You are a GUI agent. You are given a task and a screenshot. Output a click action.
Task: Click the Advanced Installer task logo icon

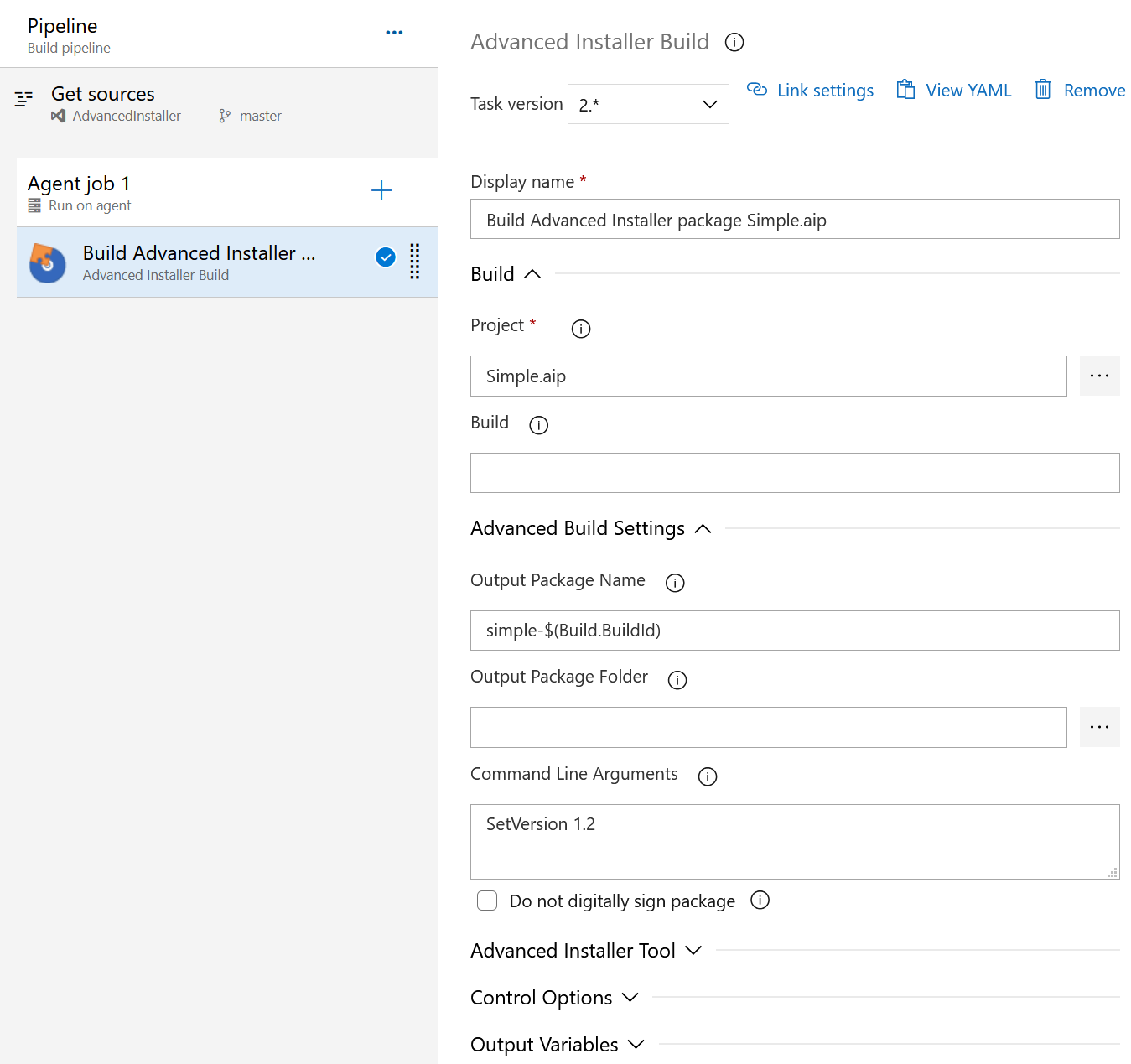[48, 262]
